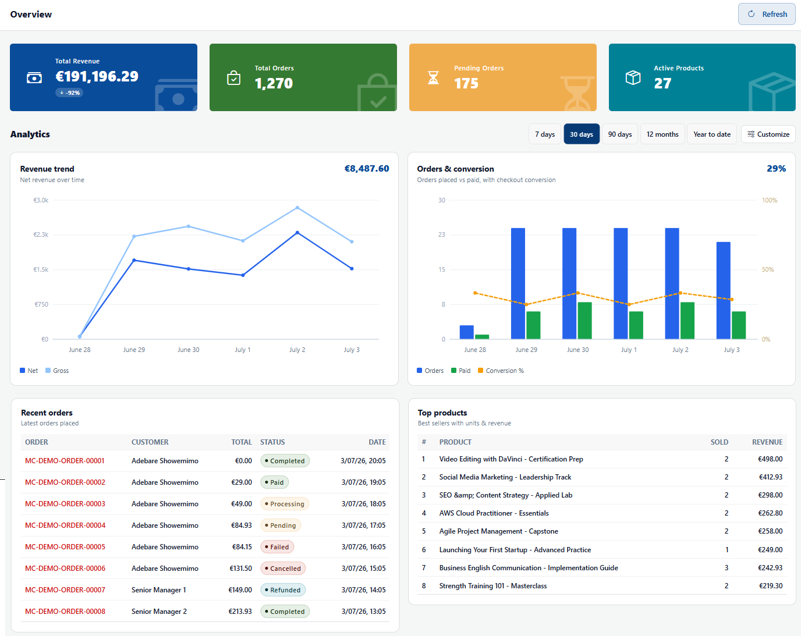Image resolution: width=801 pixels, height=636 pixels.
Task: Click the STATUS column header
Action: pos(272,442)
